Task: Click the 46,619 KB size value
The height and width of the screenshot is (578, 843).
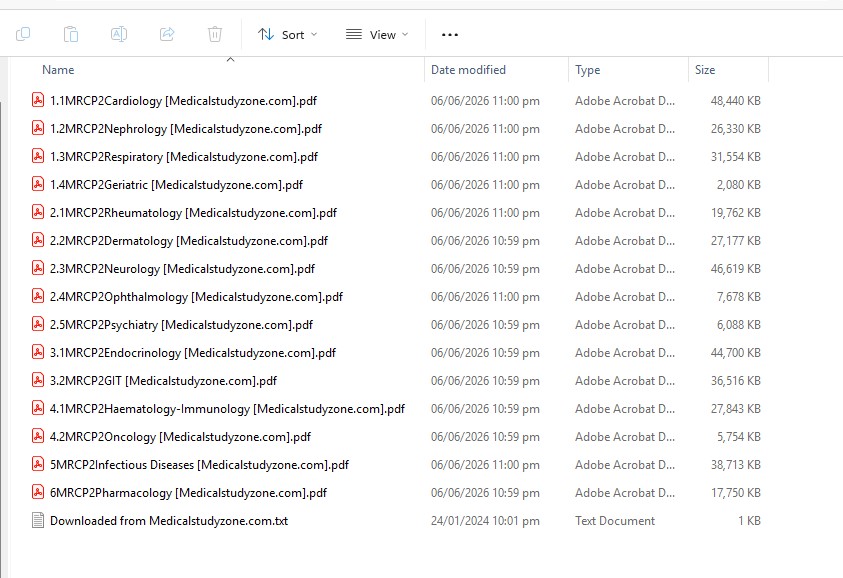Action: (x=735, y=269)
